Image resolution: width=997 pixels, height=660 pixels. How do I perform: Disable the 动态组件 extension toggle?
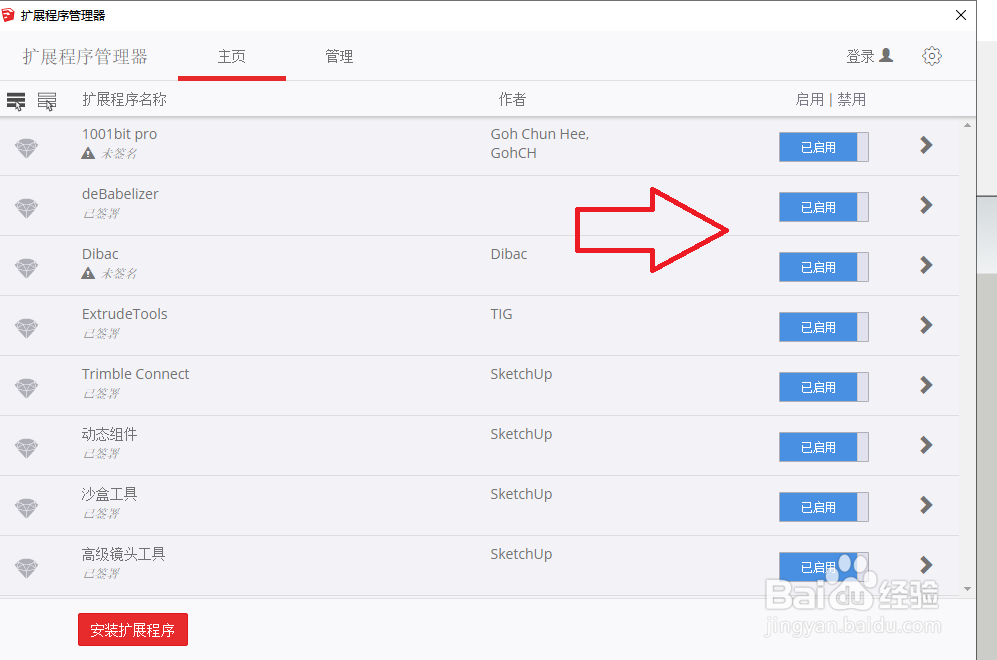pyautogui.click(x=823, y=447)
